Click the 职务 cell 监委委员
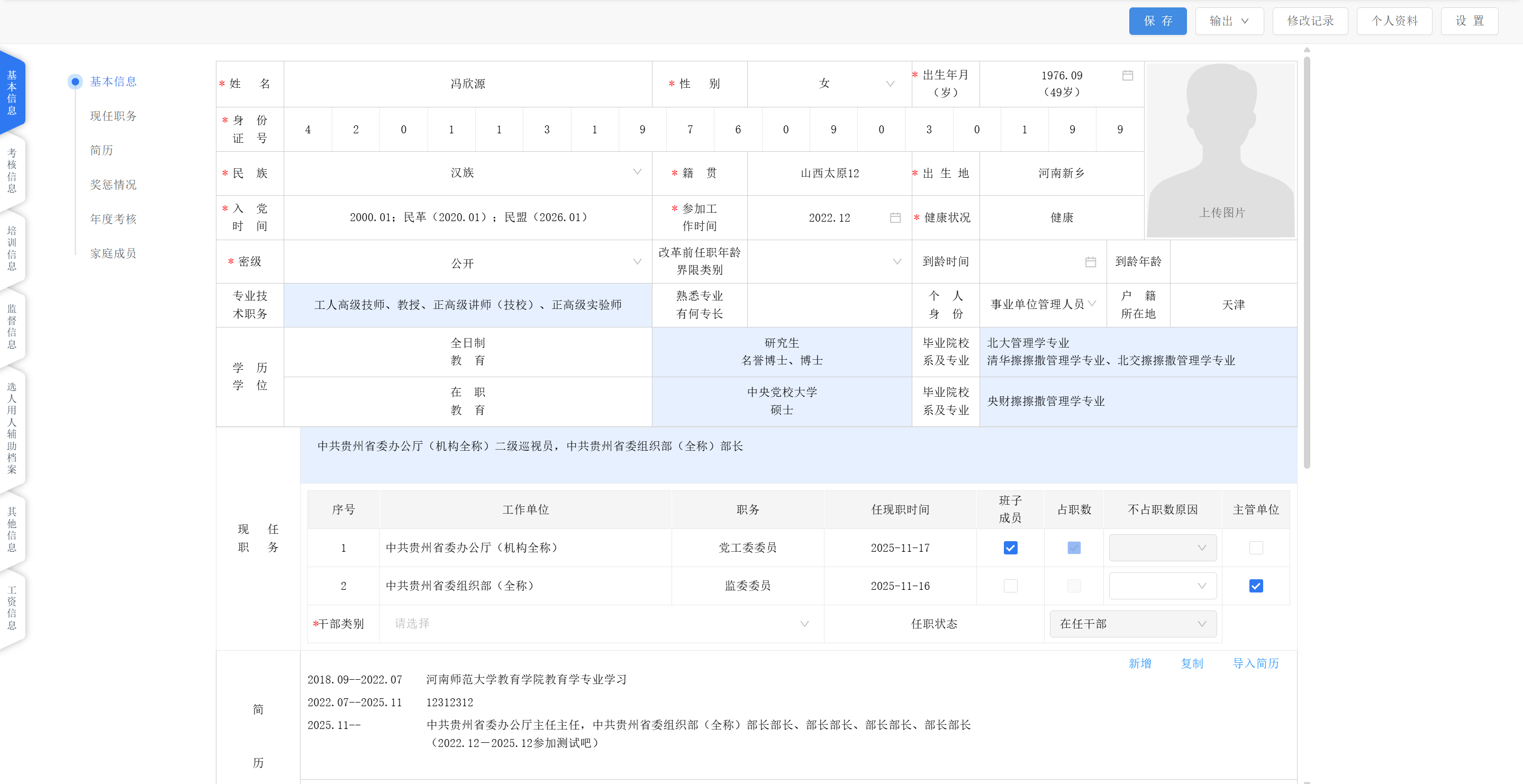The width and height of the screenshot is (1523, 784). [x=747, y=586]
